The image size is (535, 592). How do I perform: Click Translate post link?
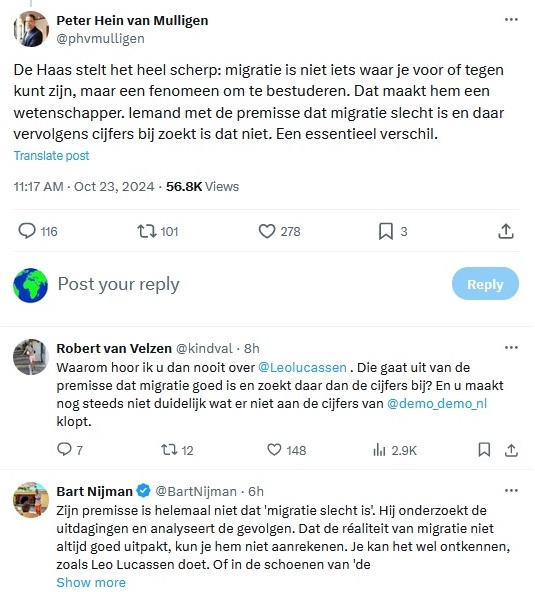click(51, 156)
